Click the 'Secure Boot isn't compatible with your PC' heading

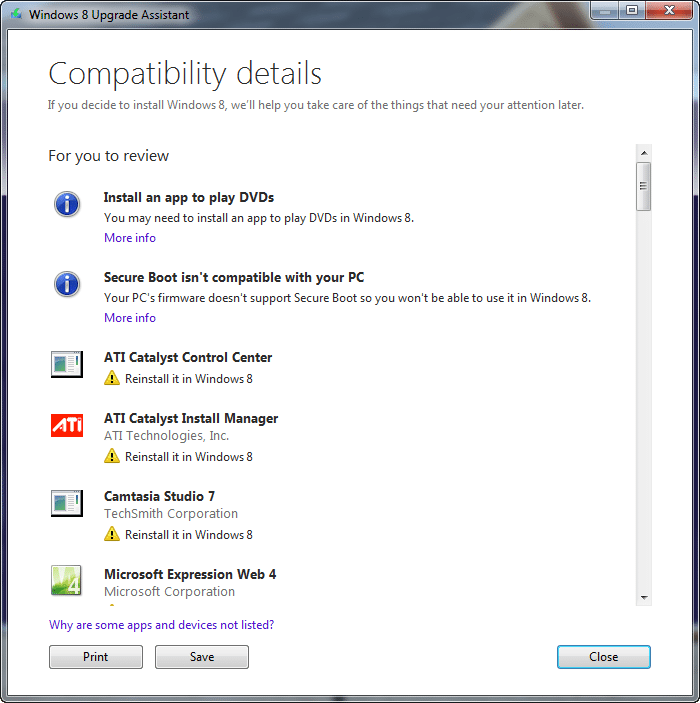pos(234,277)
